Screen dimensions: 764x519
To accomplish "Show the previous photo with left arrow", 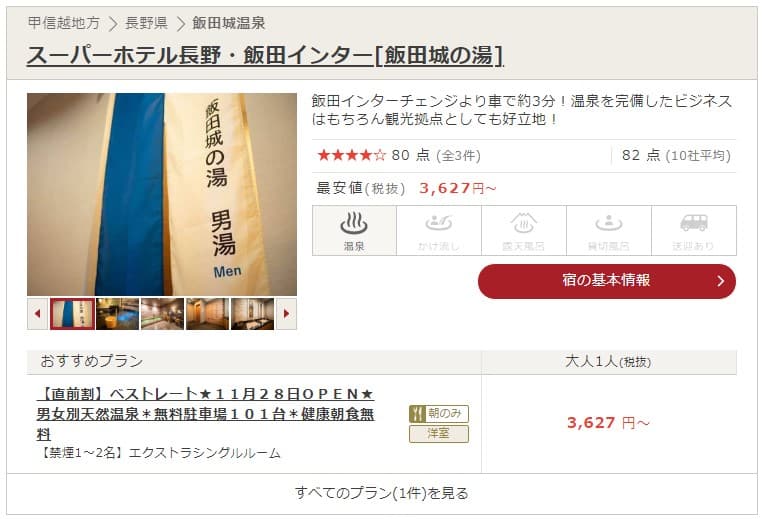I will click(x=38, y=314).
